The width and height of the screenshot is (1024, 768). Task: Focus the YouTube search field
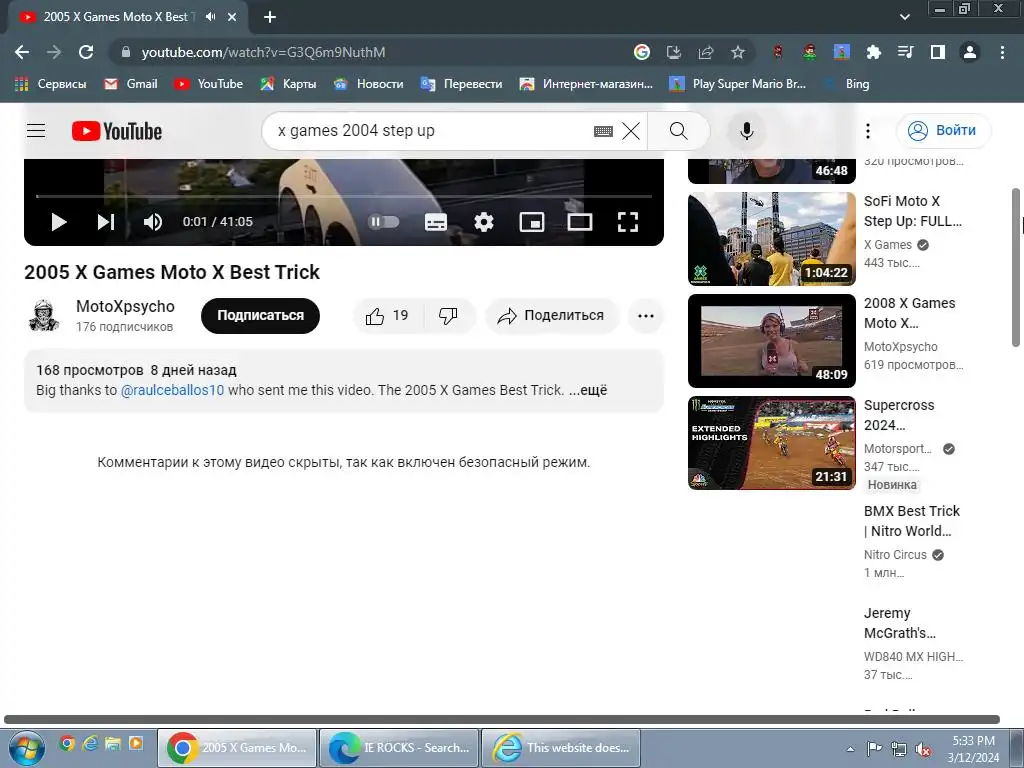pos(431,131)
